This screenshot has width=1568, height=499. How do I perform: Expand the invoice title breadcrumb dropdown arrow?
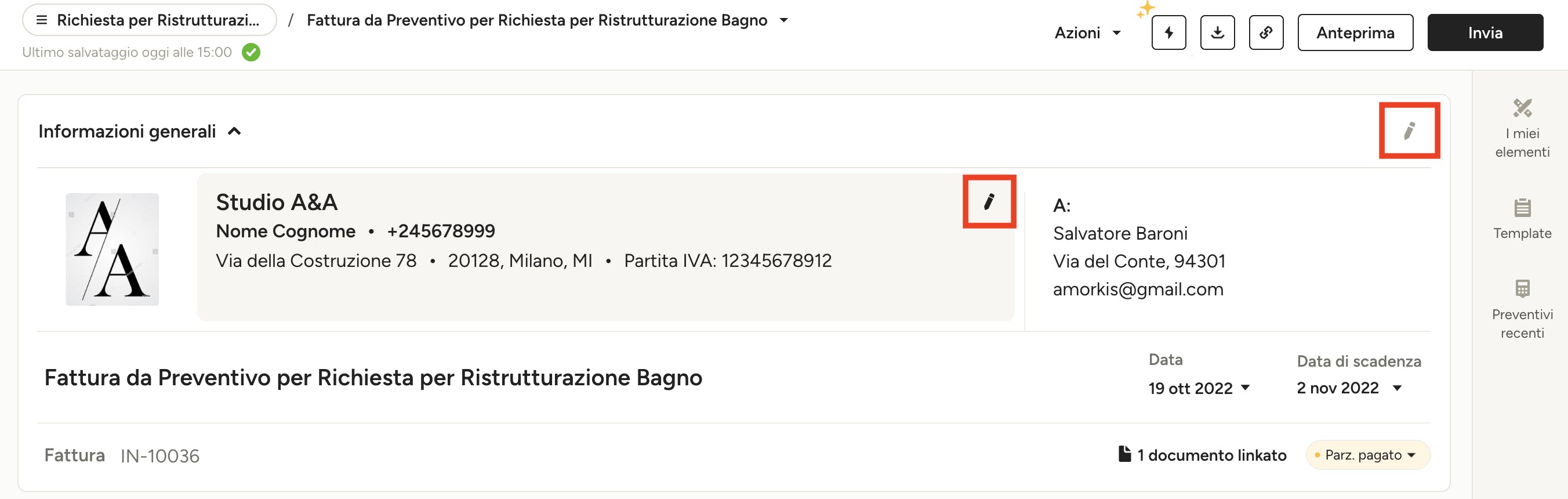click(784, 20)
